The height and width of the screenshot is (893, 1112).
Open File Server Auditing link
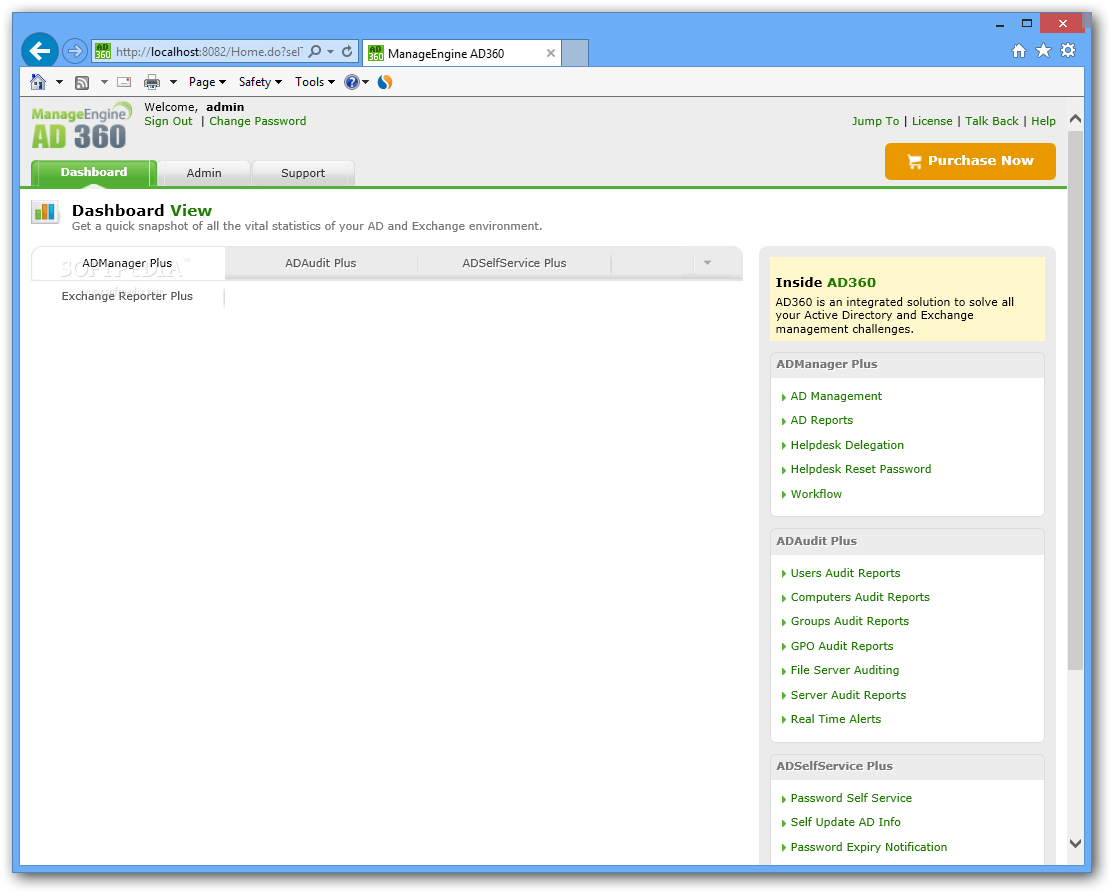pos(845,670)
